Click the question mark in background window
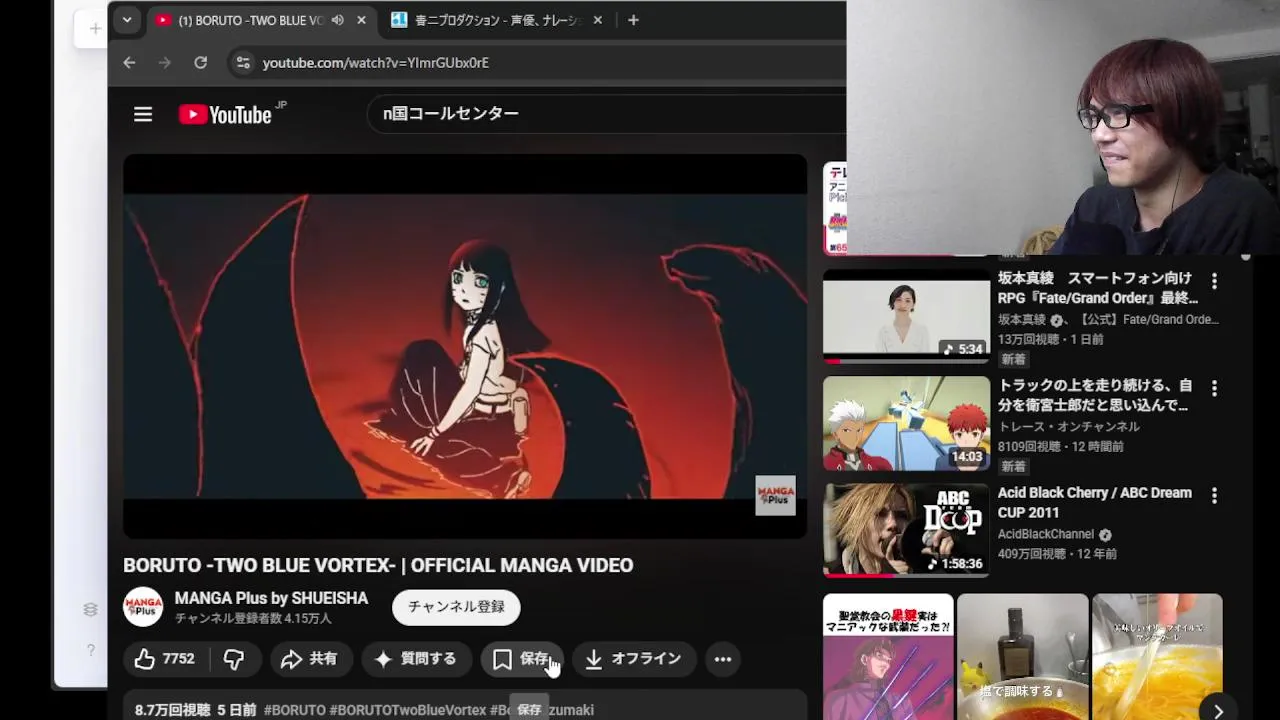The image size is (1280, 720). (90, 650)
